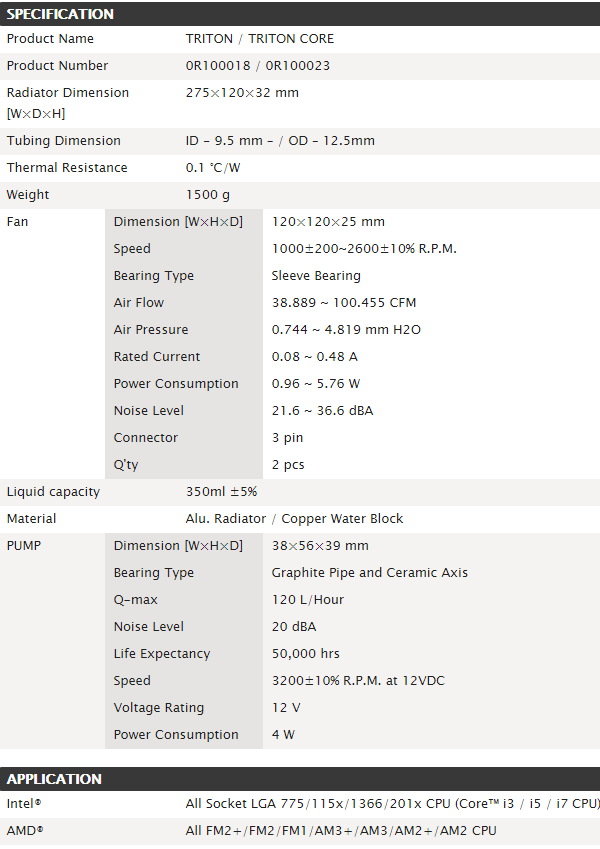Select the 'Sleeve Bearing' value
Image resolution: width=600 pixels, height=849 pixels.
click(316, 276)
